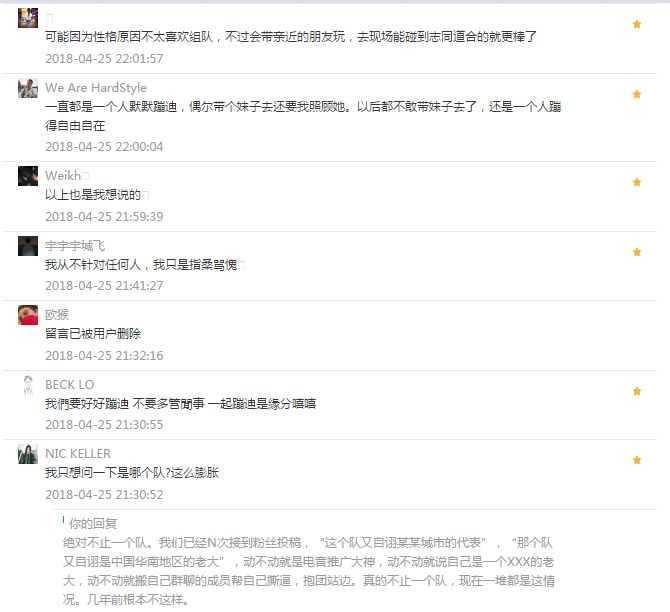Open We Are HardStyle's avatar

(x=28, y=88)
